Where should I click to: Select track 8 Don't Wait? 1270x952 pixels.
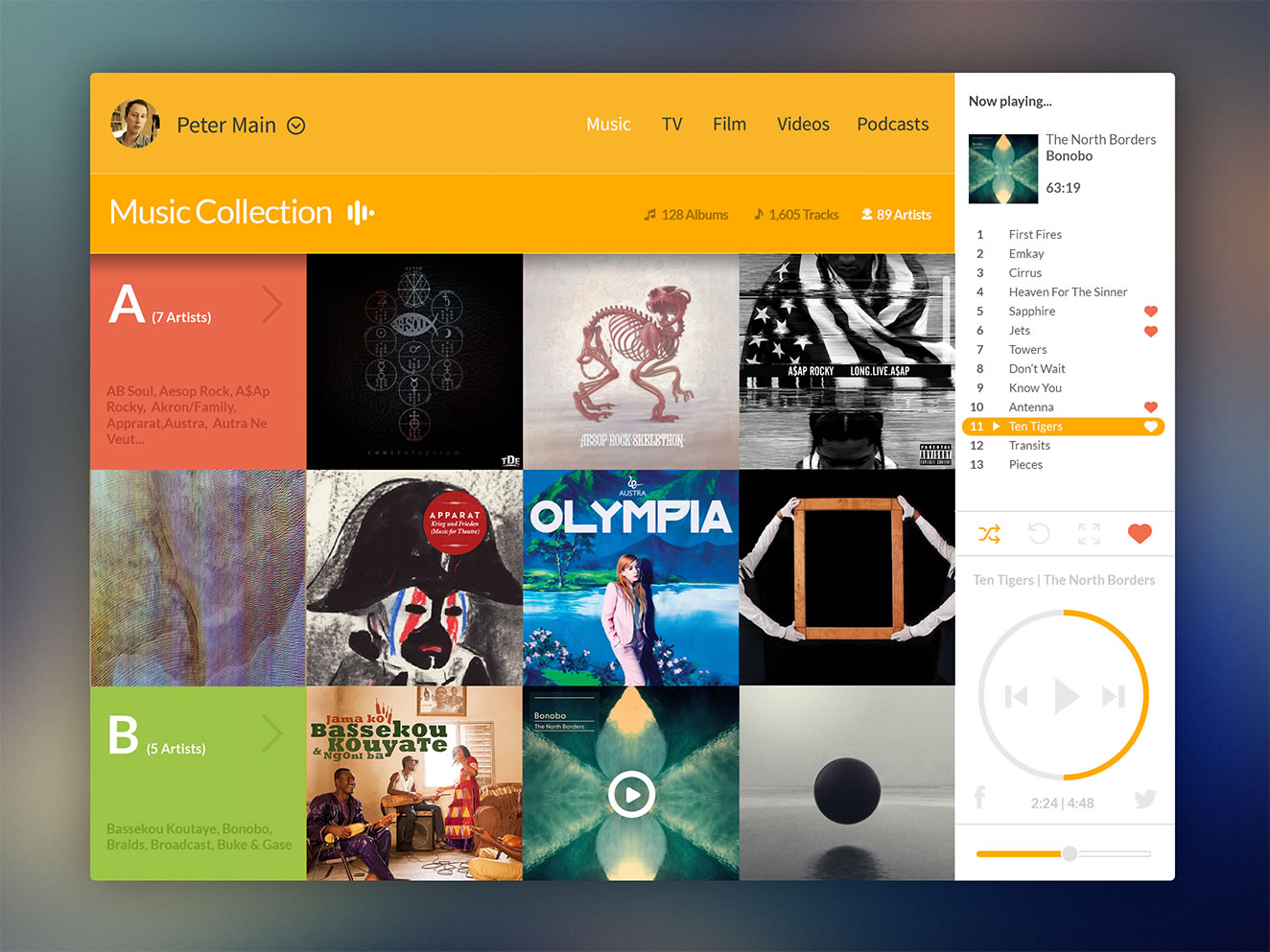1063,368
